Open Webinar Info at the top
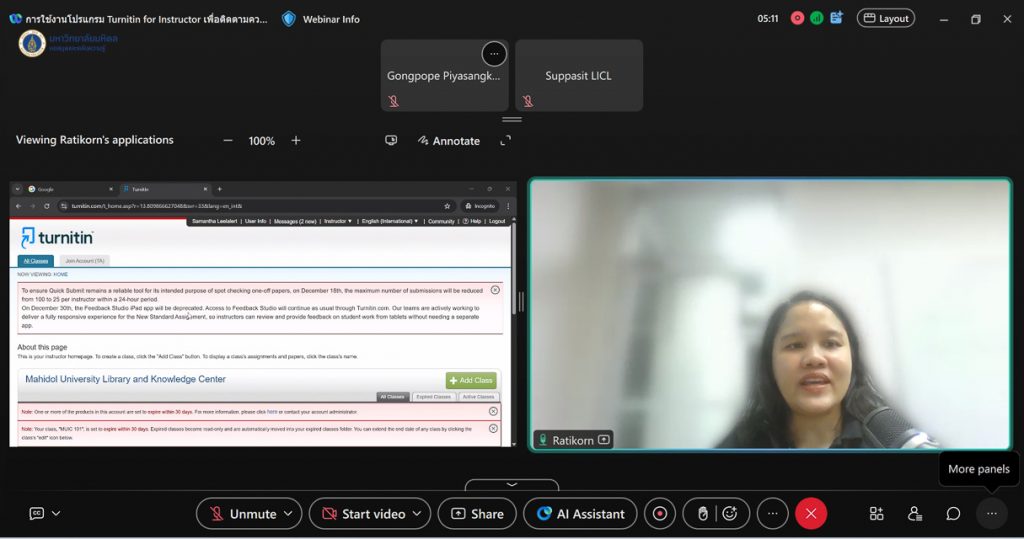 coord(320,19)
